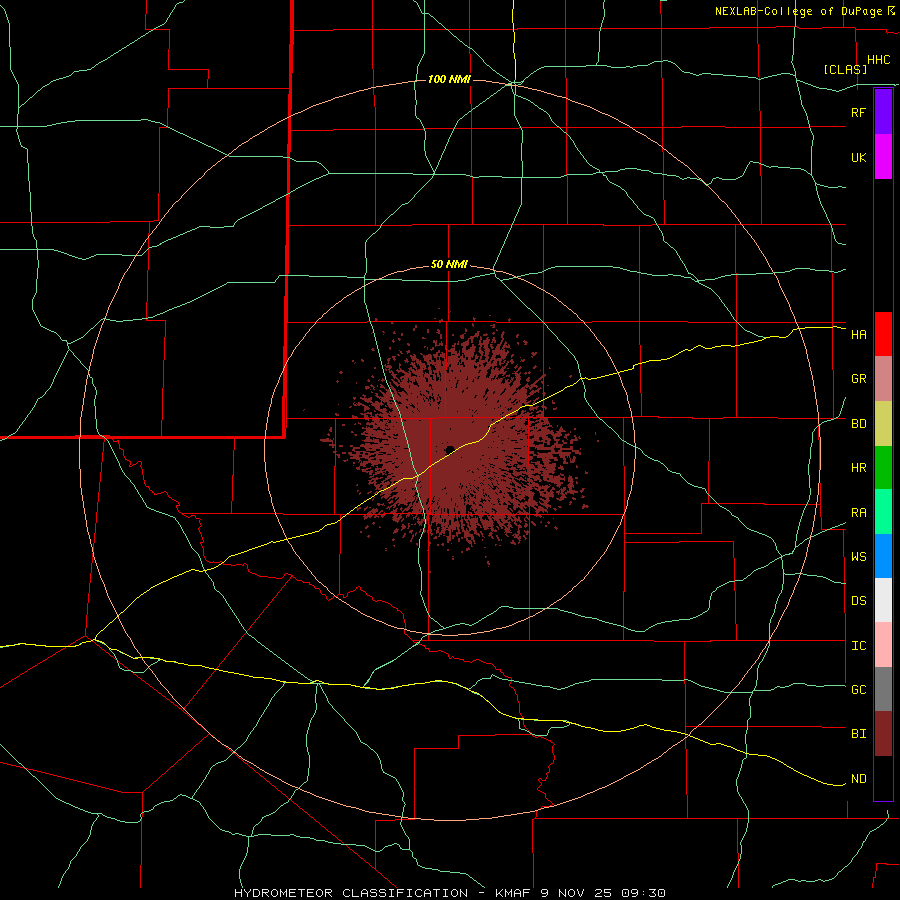Click the ND legend label
Viewport: 900px width, 900px height.
858,779
